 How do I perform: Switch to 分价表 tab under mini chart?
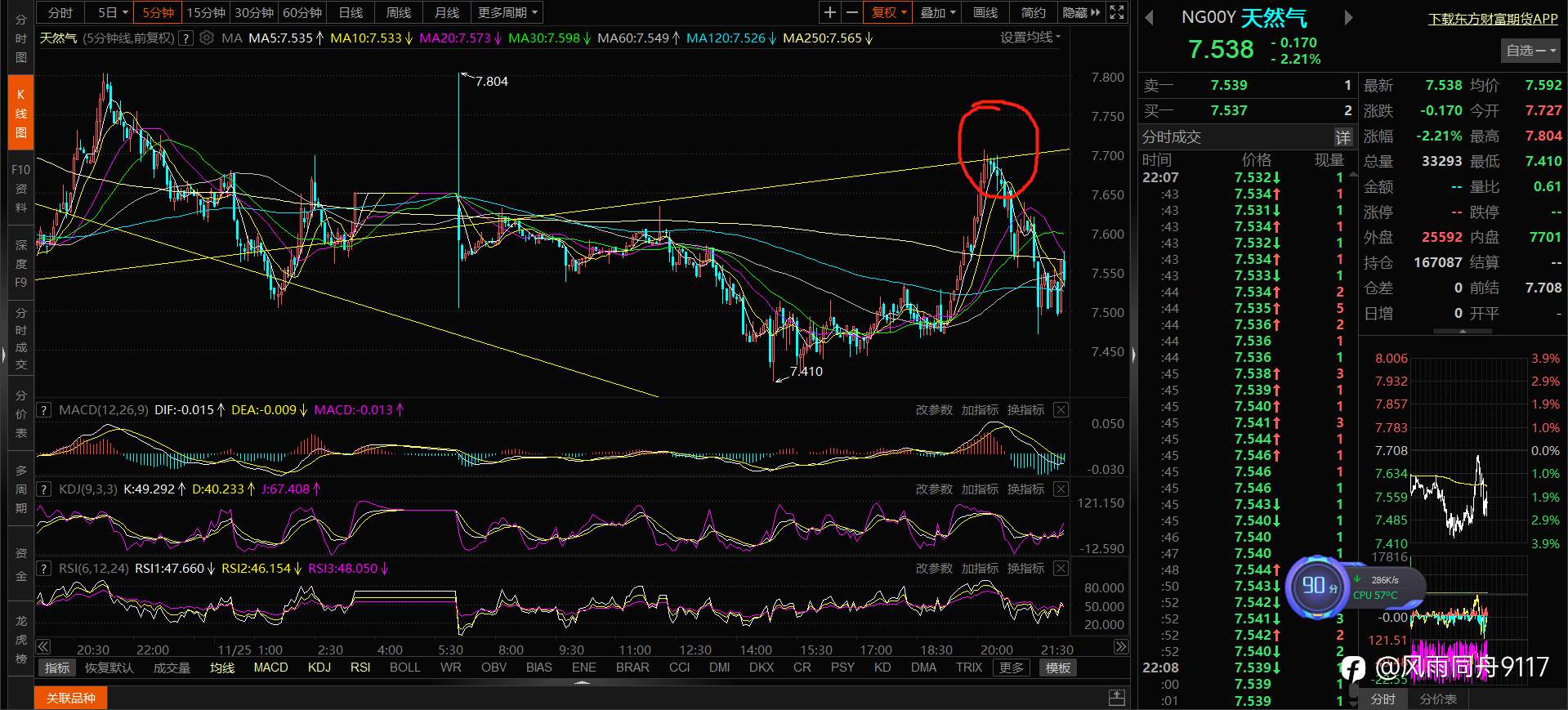pyautogui.click(x=1438, y=699)
